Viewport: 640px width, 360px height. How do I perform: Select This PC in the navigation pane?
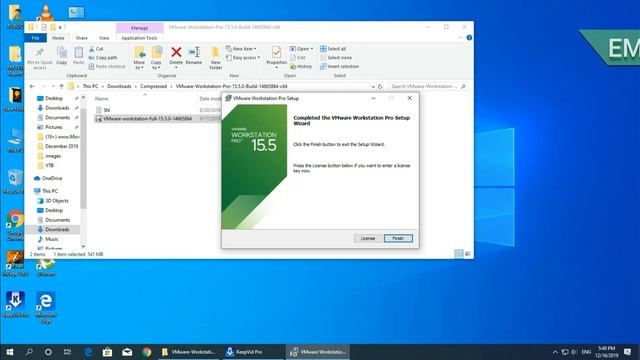(50, 191)
